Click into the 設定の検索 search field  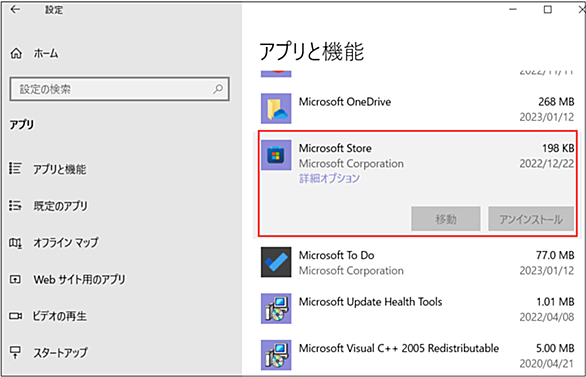coord(119,89)
